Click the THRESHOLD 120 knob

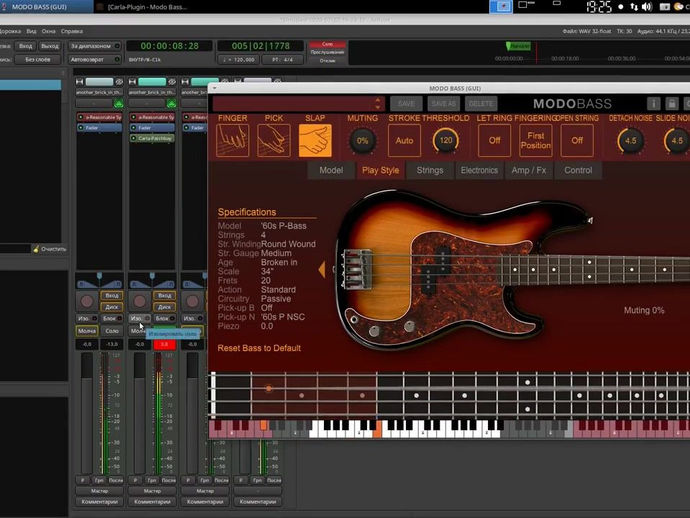coord(445,141)
